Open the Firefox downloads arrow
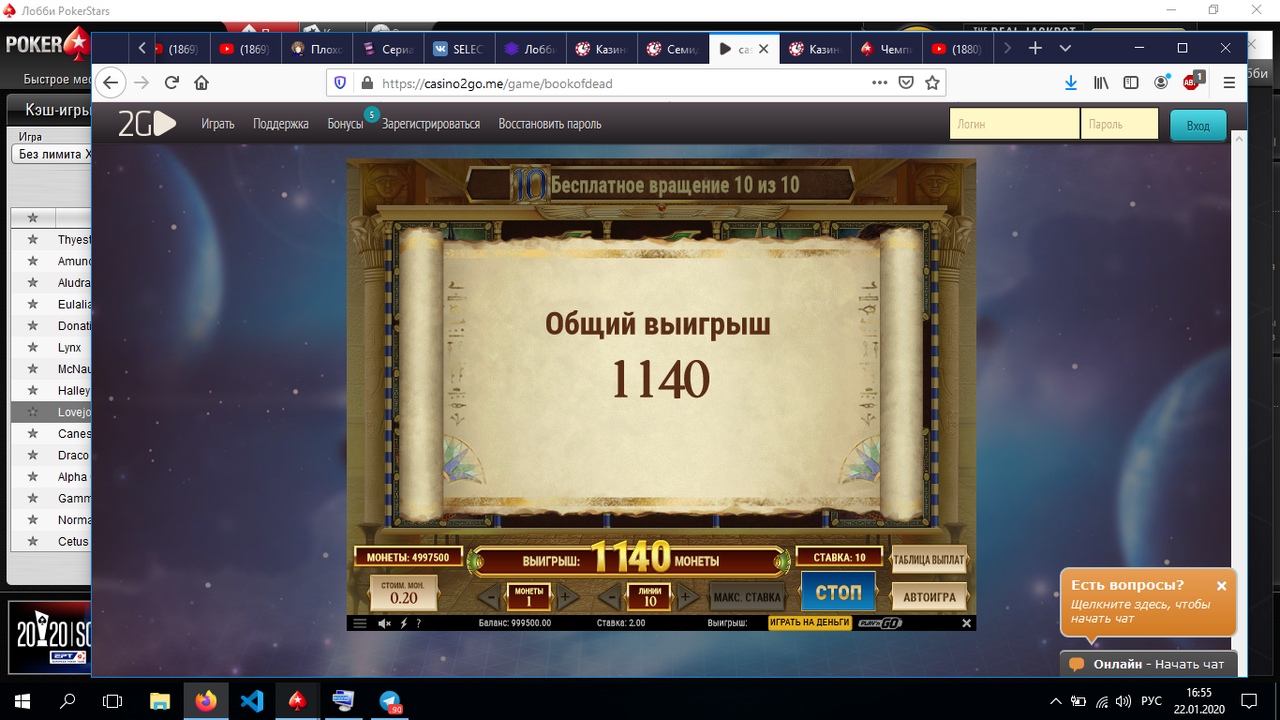 tap(1071, 83)
